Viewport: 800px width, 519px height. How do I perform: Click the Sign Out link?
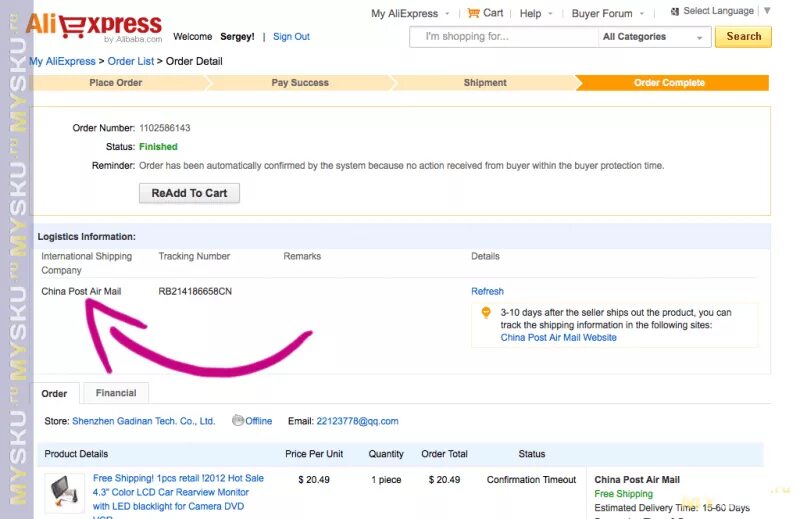coord(291,37)
